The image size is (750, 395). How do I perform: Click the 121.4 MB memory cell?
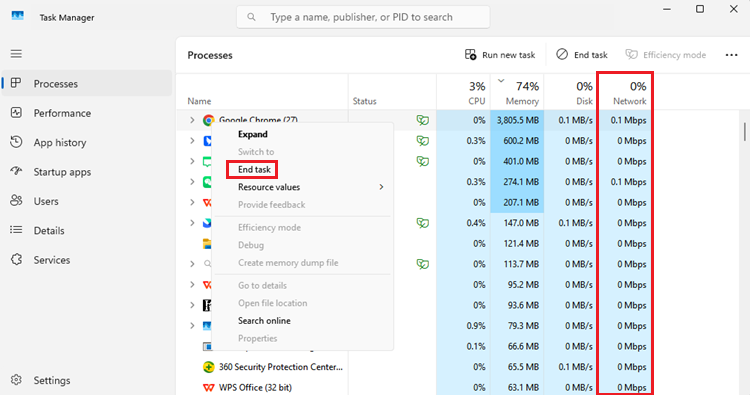click(x=517, y=243)
